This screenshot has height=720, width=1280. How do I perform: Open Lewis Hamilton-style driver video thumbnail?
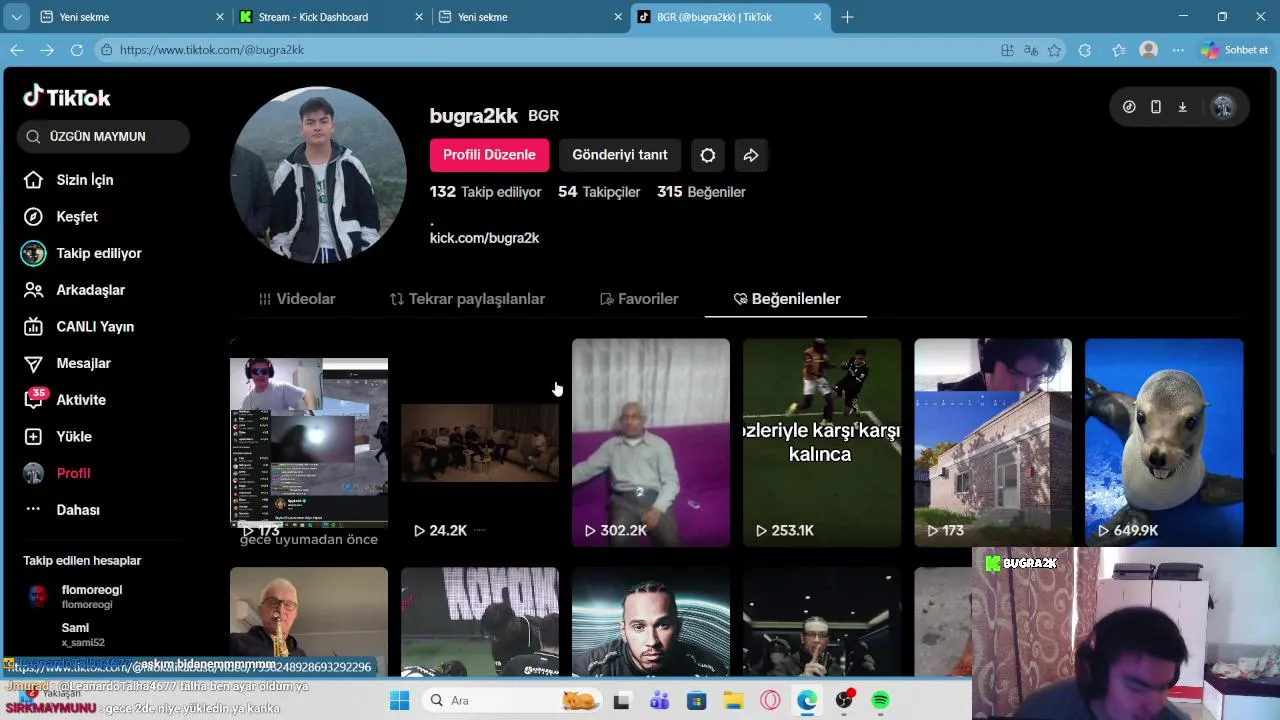[651, 622]
